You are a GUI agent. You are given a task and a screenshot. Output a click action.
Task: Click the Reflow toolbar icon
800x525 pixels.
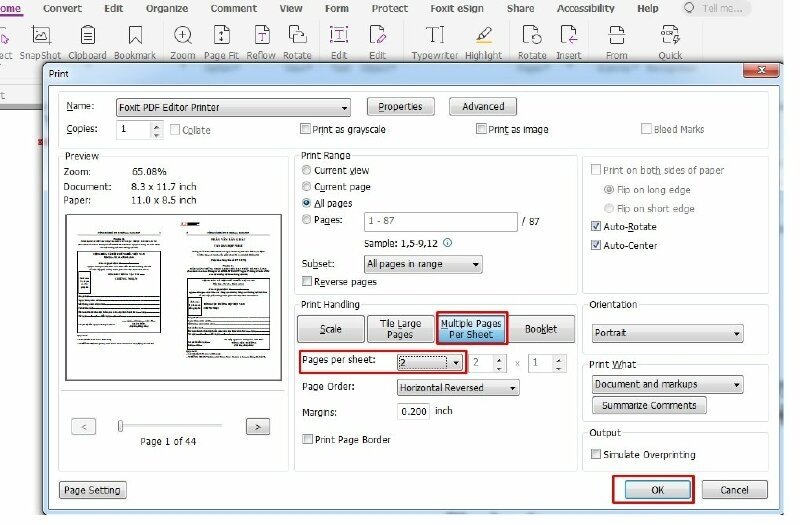pos(261,36)
